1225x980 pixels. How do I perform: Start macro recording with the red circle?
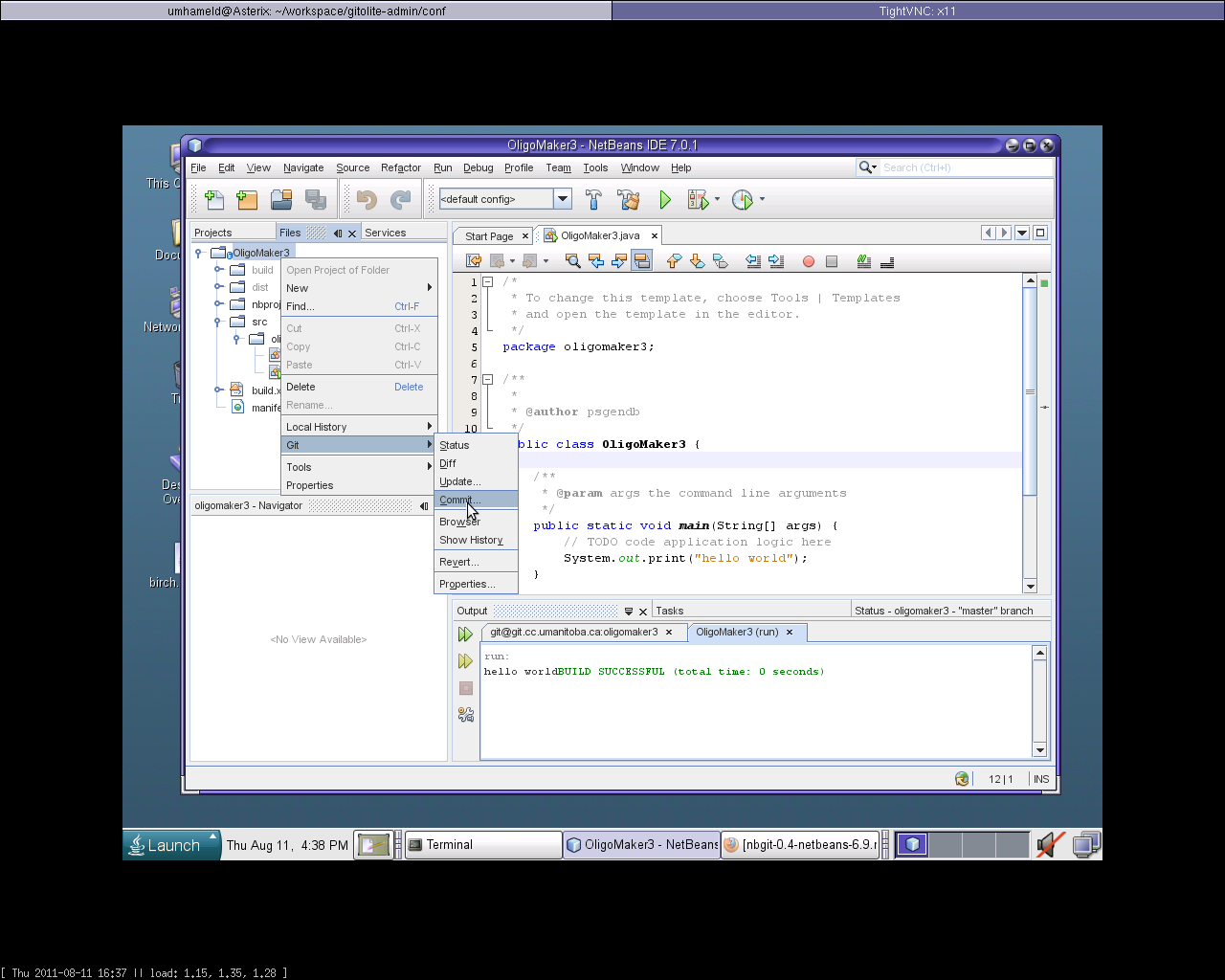click(x=809, y=261)
